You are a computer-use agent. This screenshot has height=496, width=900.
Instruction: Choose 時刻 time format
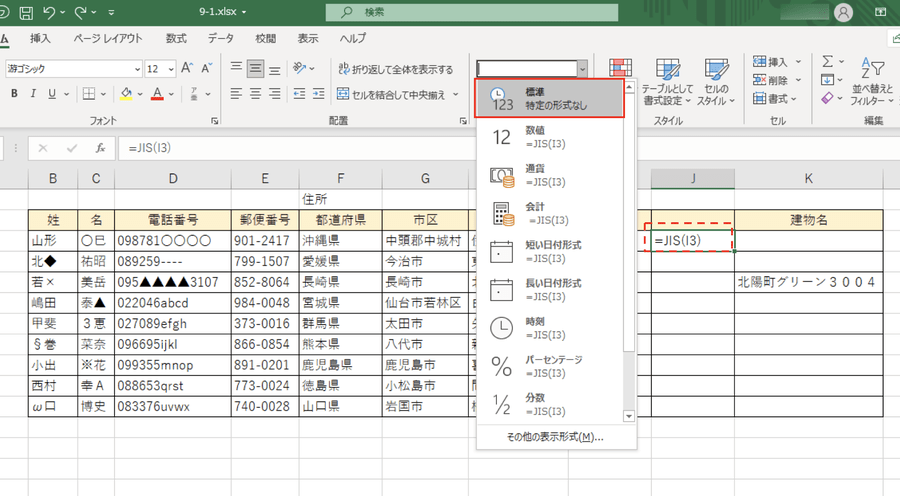pyautogui.click(x=549, y=328)
